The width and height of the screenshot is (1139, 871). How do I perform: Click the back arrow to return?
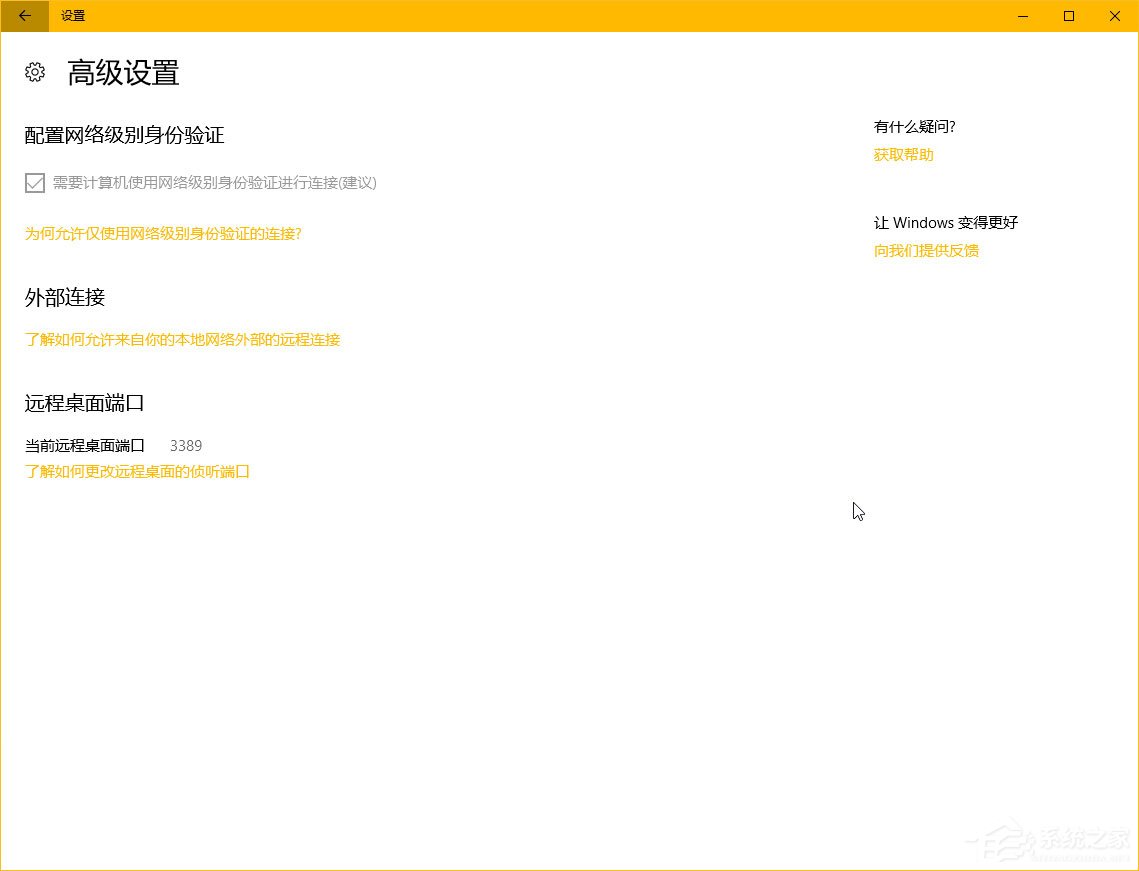(x=24, y=16)
